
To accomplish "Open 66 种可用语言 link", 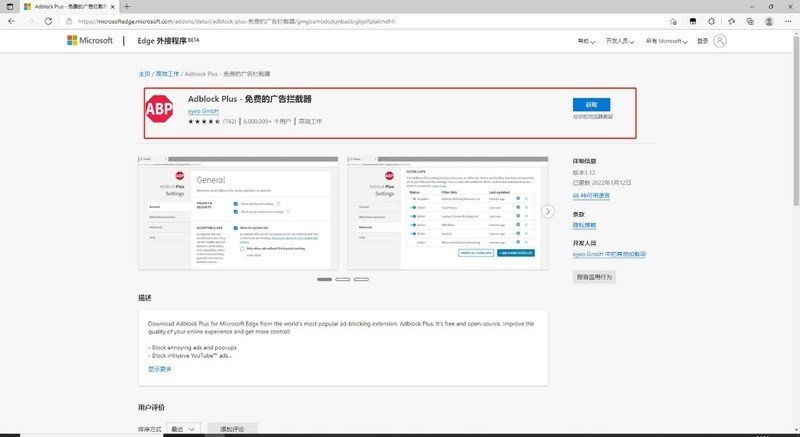I will (591, 196).
